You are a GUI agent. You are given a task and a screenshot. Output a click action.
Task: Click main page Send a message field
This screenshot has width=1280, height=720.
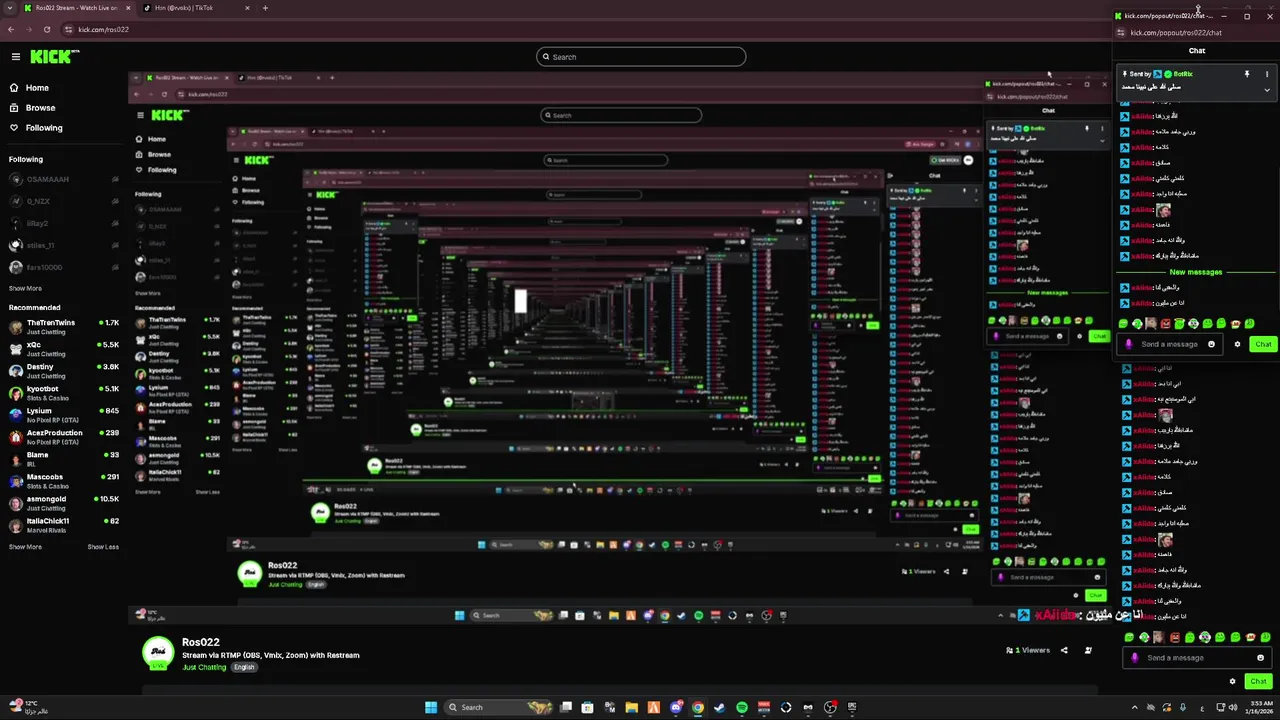pos(1196,658)
